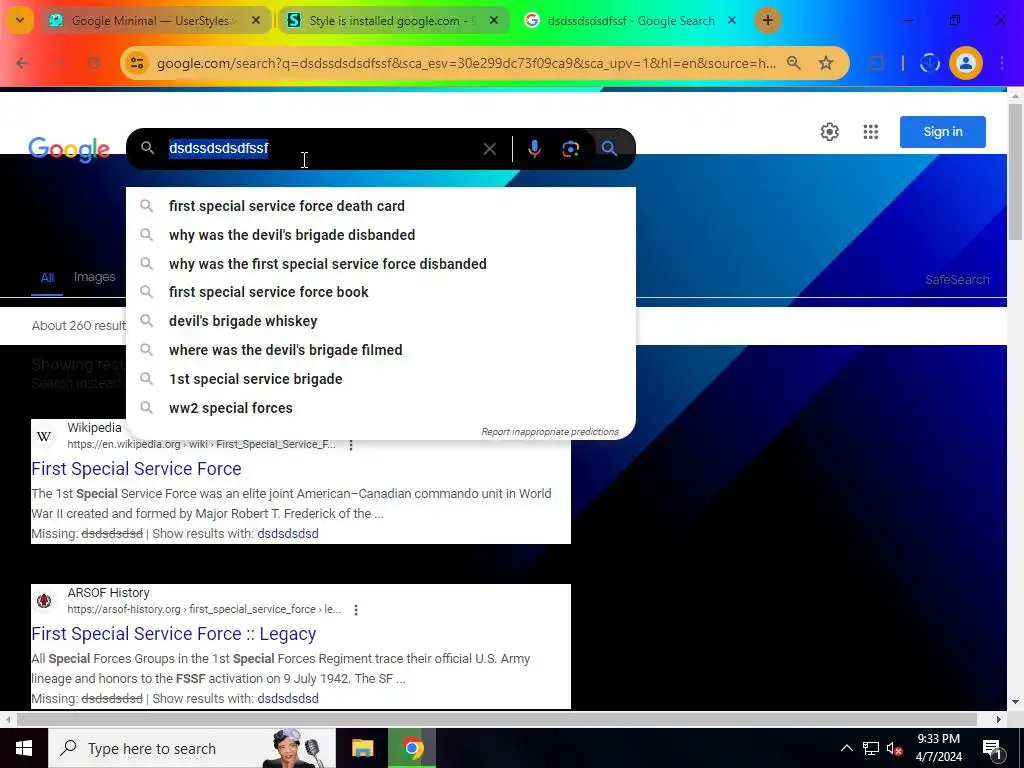Close the Google Search tab
The width and height of the screenshot is (1024, 768).
(x=732, y=21)
